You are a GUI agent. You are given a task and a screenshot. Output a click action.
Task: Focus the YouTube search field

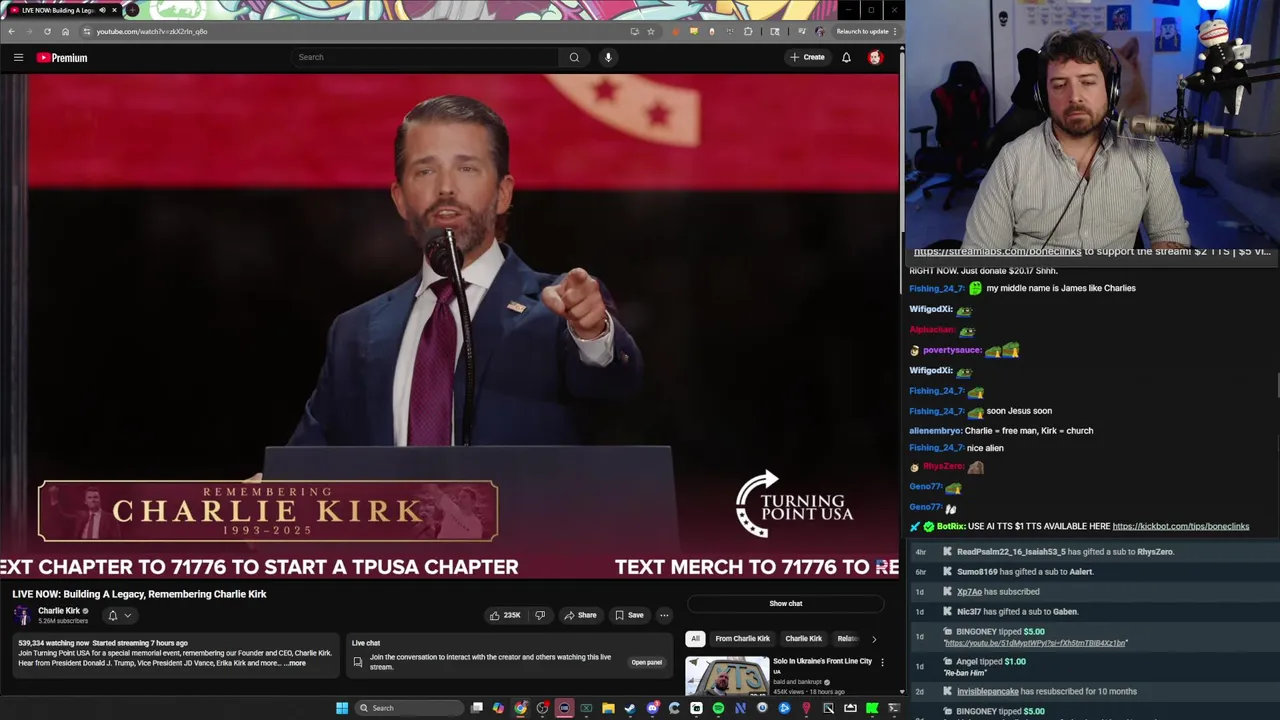coord(426,57)
